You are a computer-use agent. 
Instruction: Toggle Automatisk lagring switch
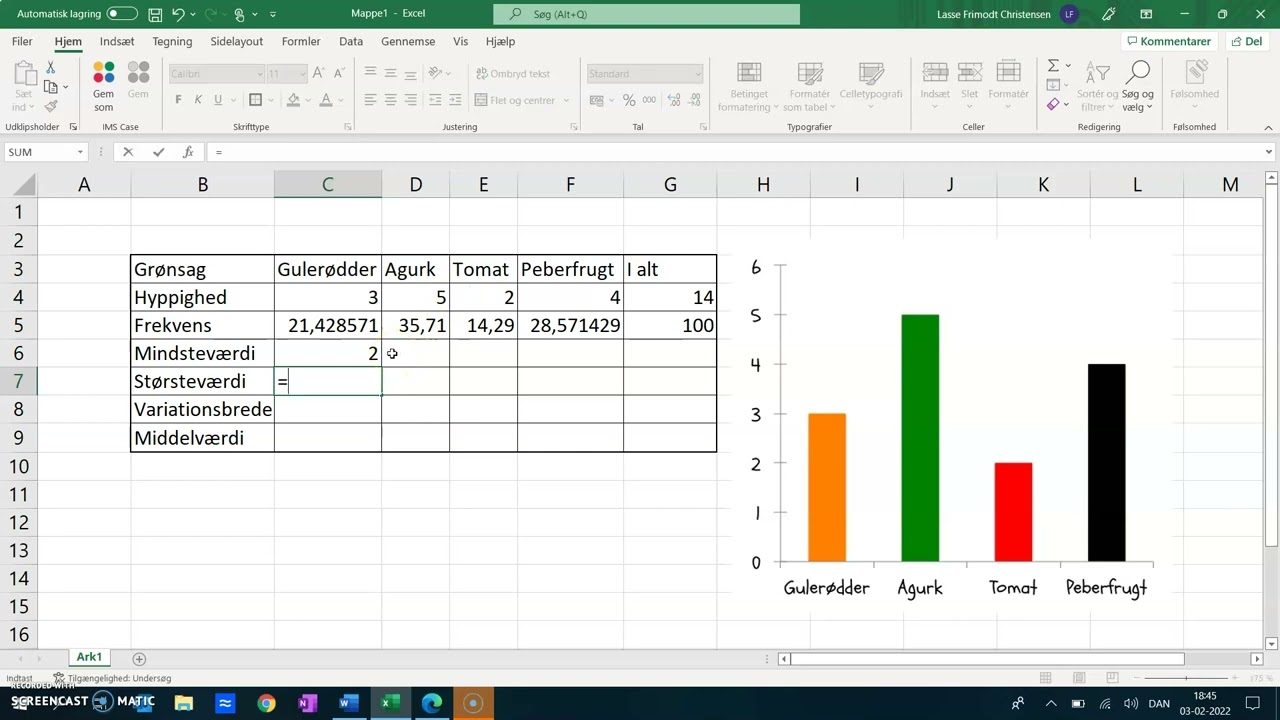(122, 14)
